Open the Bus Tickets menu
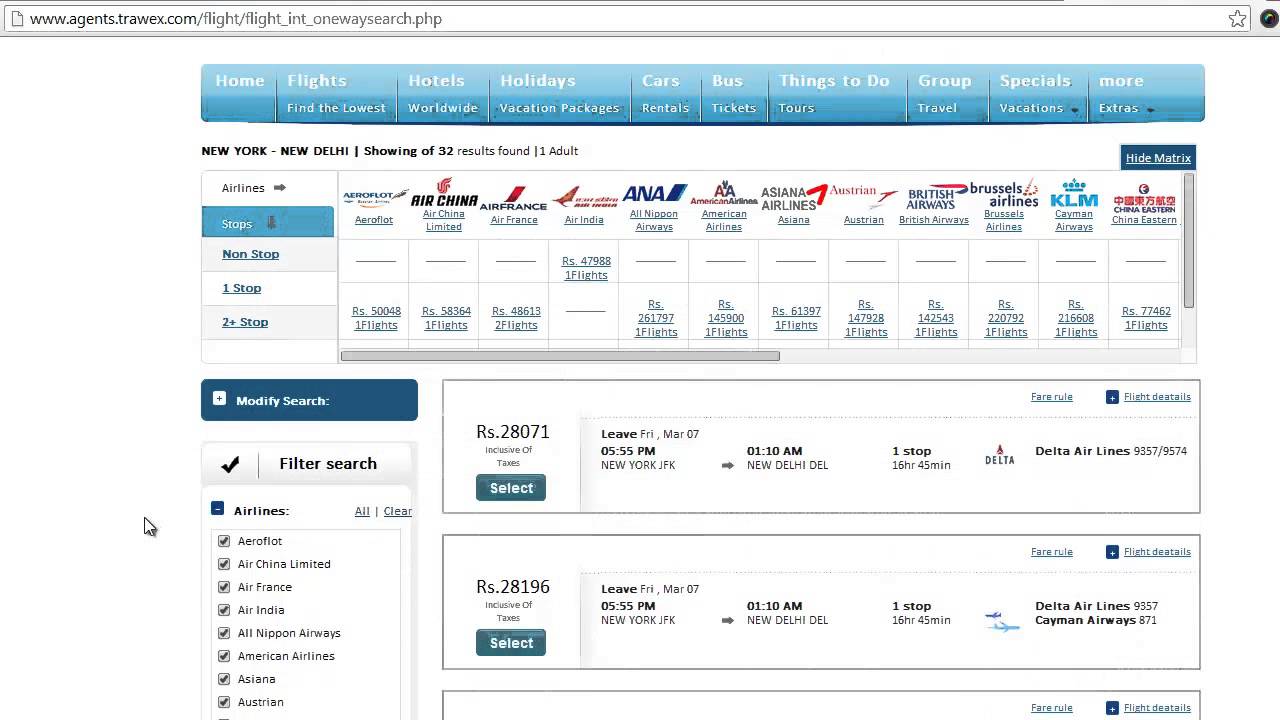Viewport: 1280px width, 720px height. click(734, 93)
